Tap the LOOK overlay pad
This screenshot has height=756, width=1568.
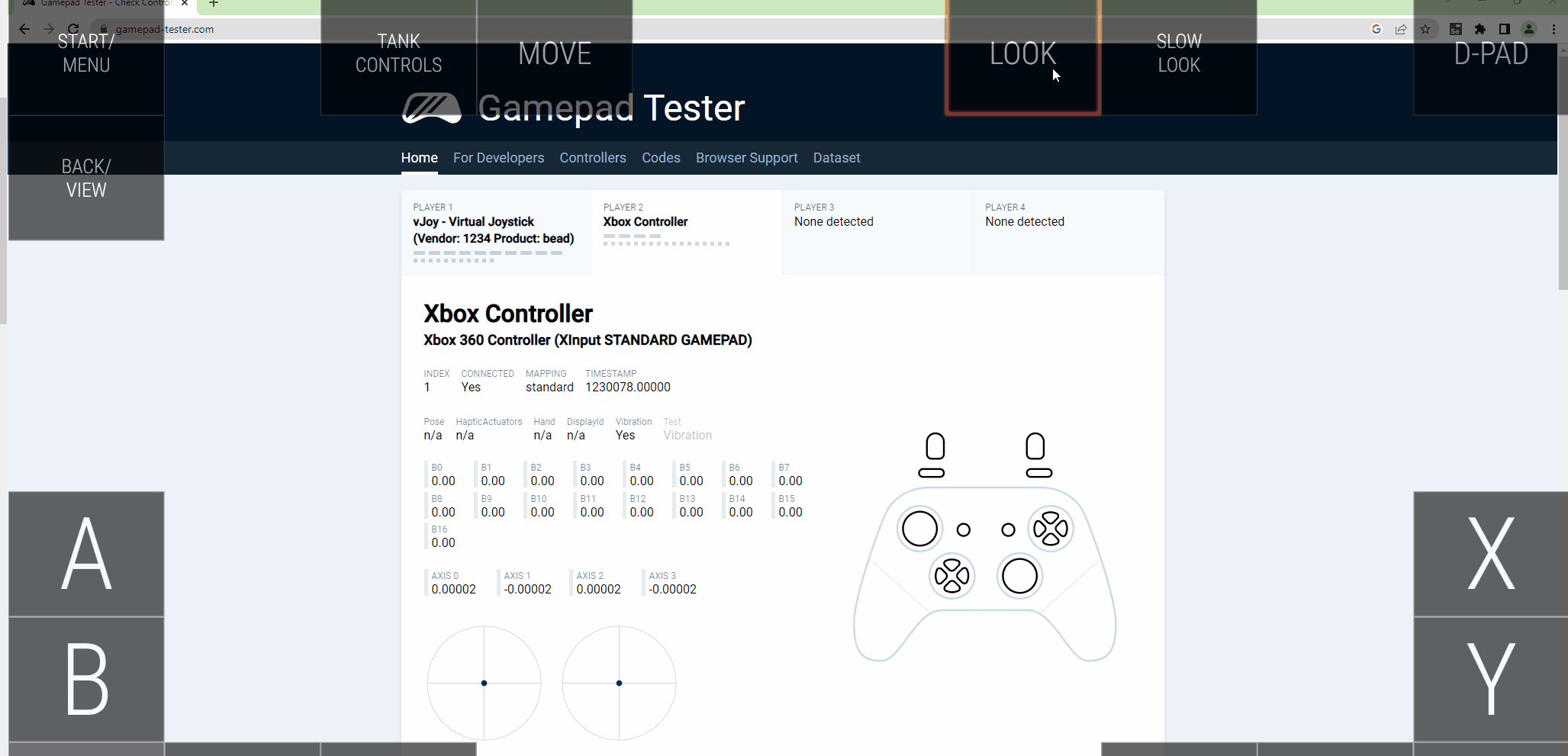[x=1022, y=57]
